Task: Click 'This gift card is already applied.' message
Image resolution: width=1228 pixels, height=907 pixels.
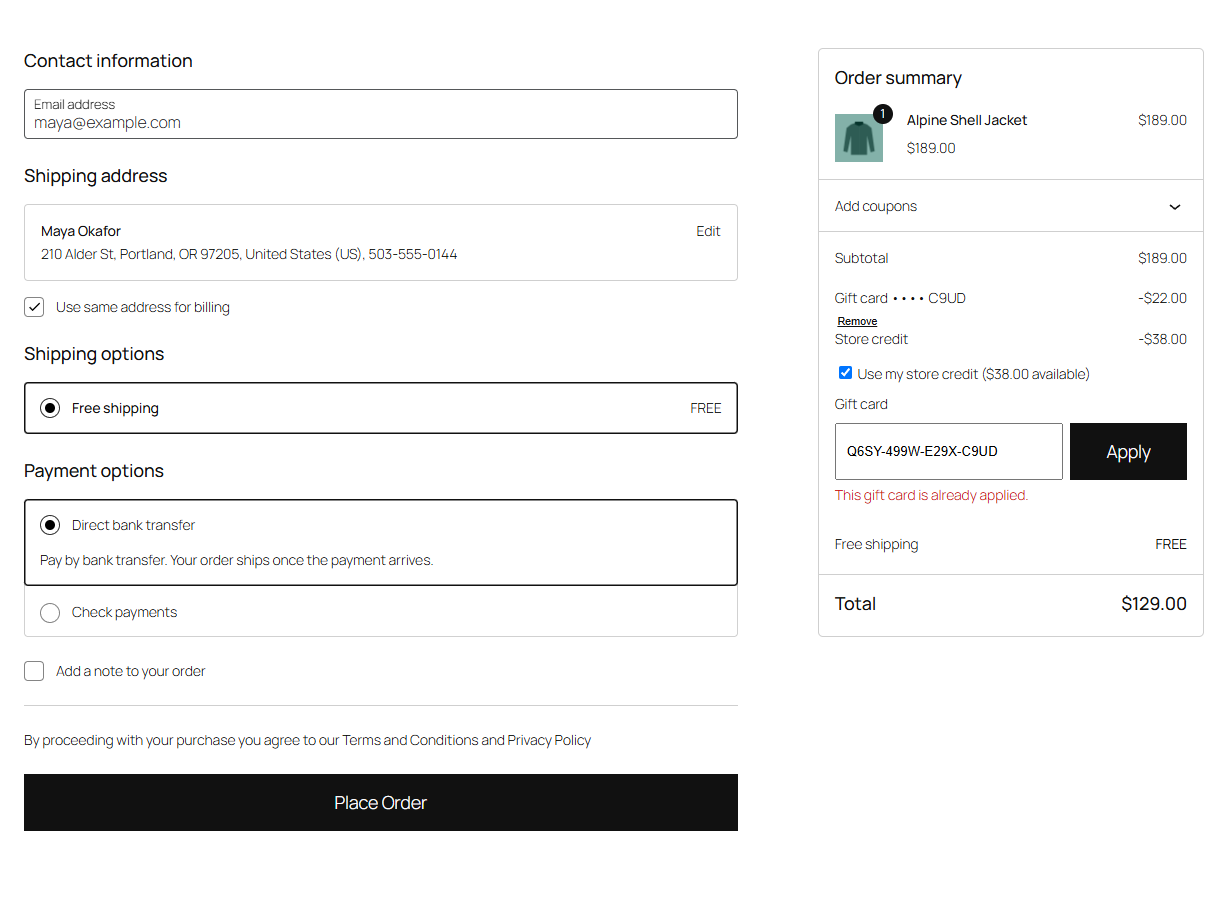Action: [931, 495]
